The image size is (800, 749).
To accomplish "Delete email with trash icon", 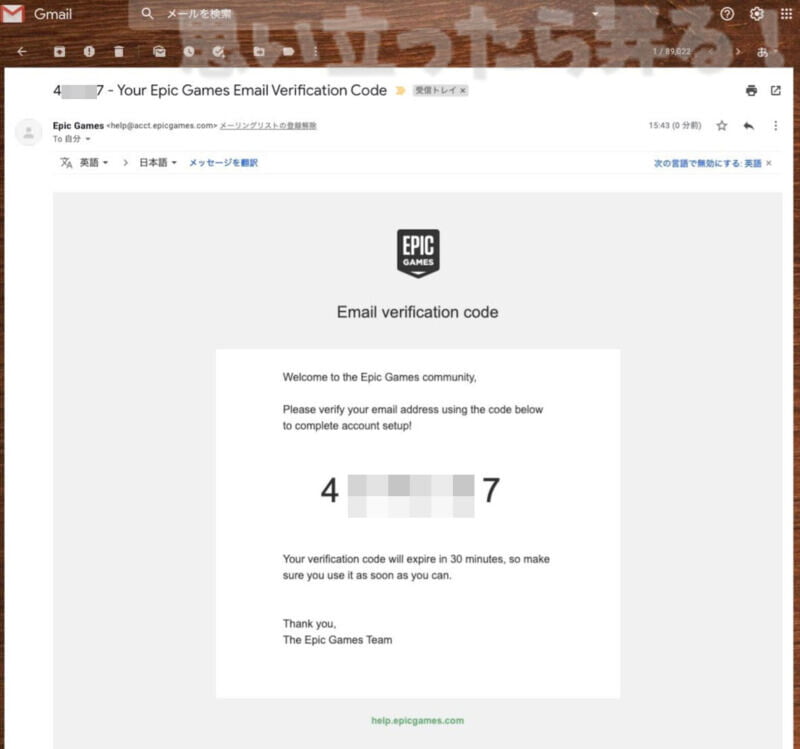I will pyautogui.click(x=119, y=52).
